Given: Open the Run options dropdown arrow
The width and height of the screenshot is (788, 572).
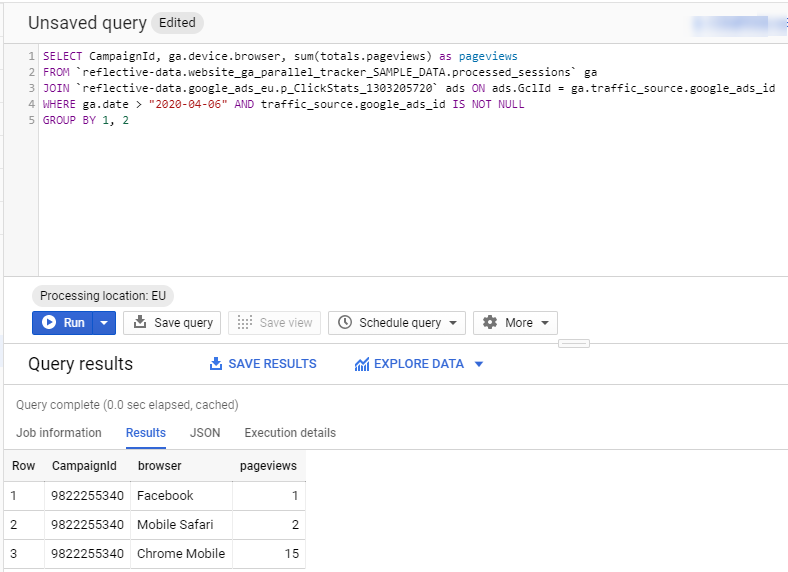Looking at the screenshot, I should click(104, 323).
